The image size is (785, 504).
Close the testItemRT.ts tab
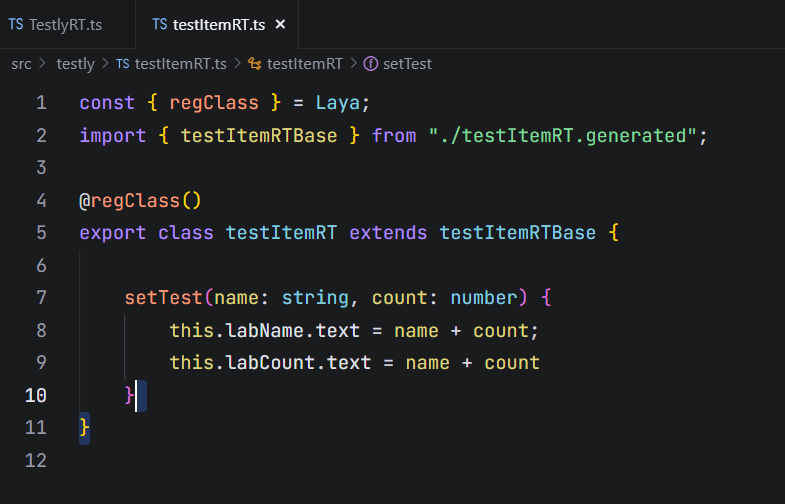(x=280, y=24)
